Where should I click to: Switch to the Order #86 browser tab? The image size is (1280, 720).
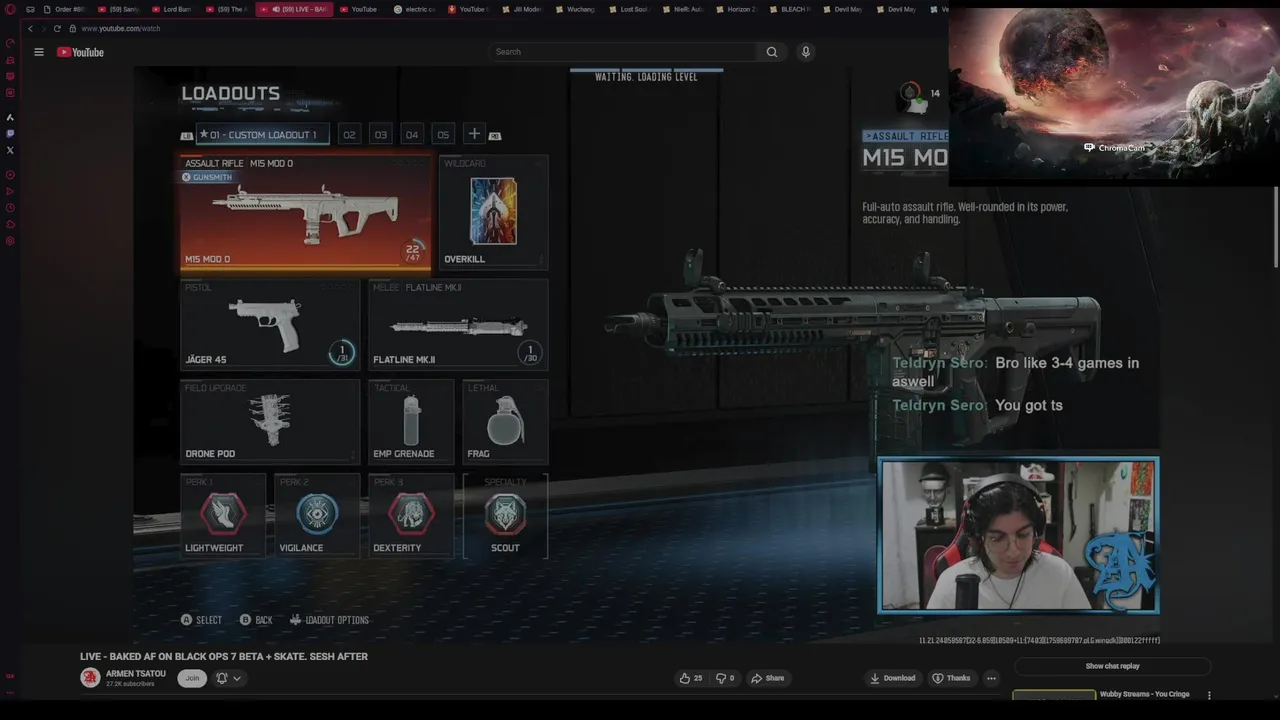point(64,9)
